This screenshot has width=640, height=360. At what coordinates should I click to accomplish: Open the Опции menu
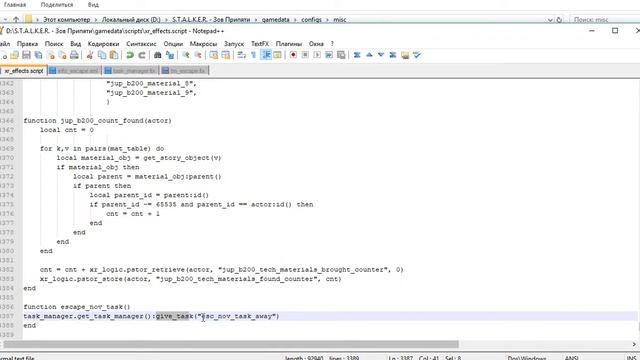click(173, 44)
